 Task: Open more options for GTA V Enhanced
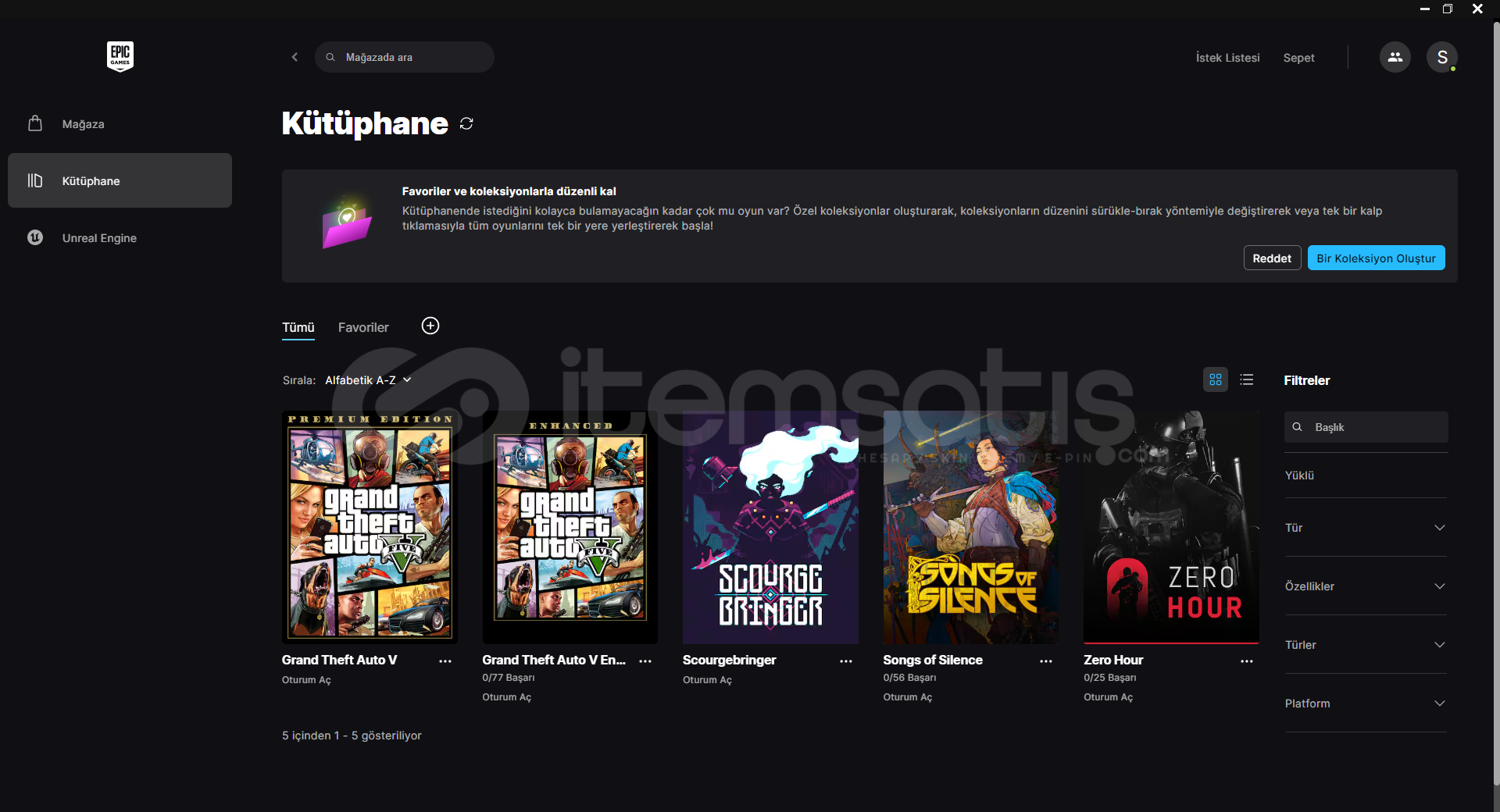click(645, 661)
